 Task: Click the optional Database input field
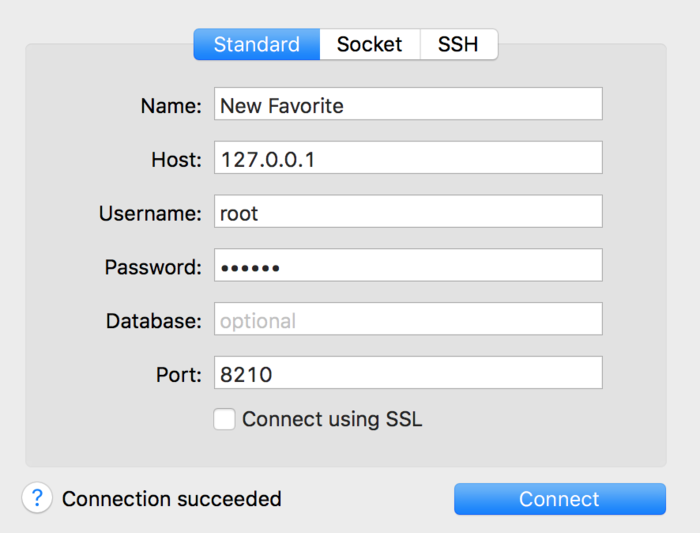coord(408,320)
